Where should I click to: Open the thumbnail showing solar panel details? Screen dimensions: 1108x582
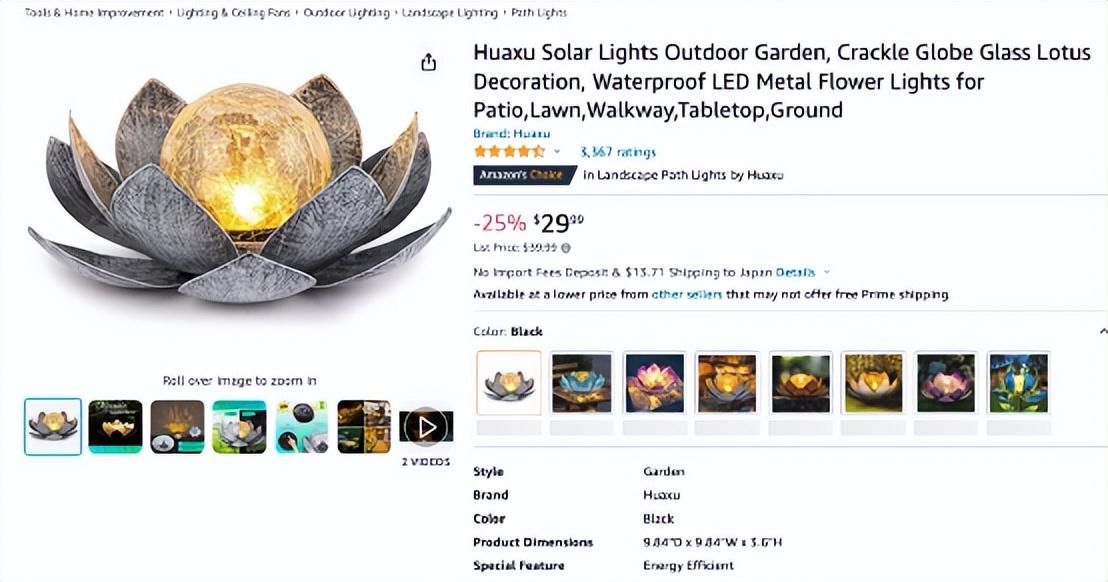[301, 427]
